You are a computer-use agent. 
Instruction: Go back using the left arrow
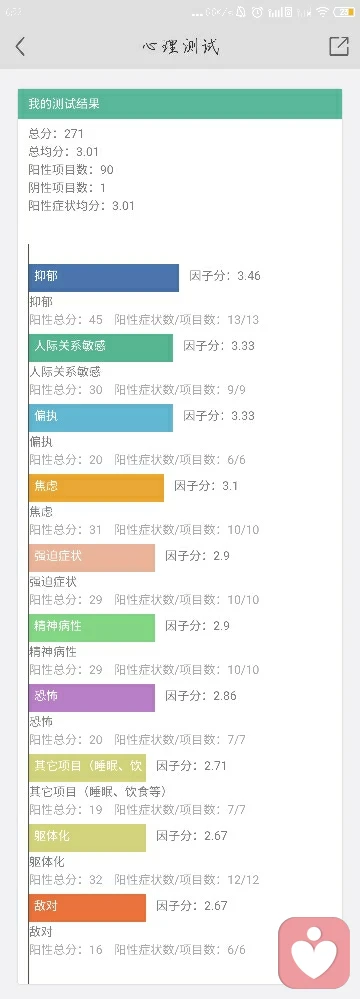pyautogui.click(x=20, y=46)
